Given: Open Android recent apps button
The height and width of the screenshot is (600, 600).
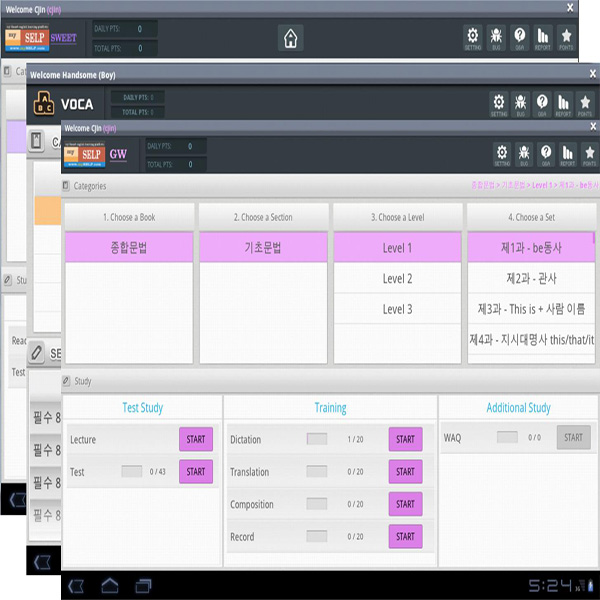Looking at the screenshot, I should (144, 584).
